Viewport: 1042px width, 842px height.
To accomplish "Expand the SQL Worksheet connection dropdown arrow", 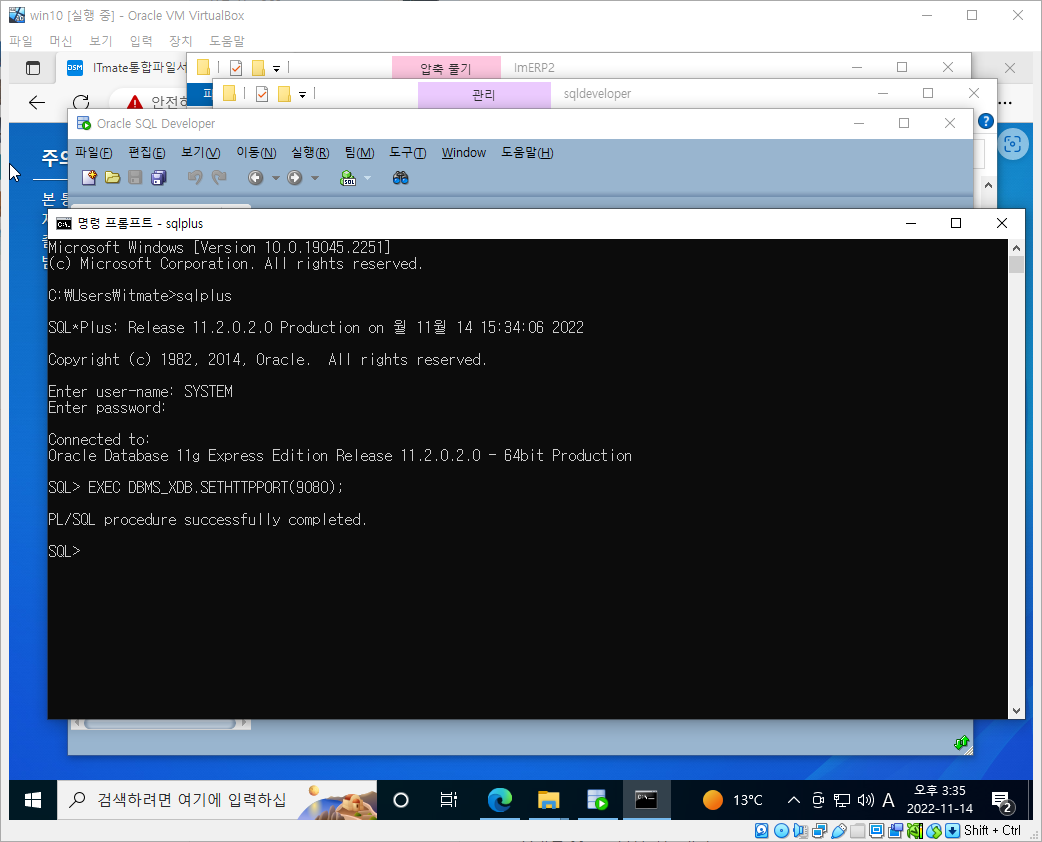I will (x=367, y=178).
